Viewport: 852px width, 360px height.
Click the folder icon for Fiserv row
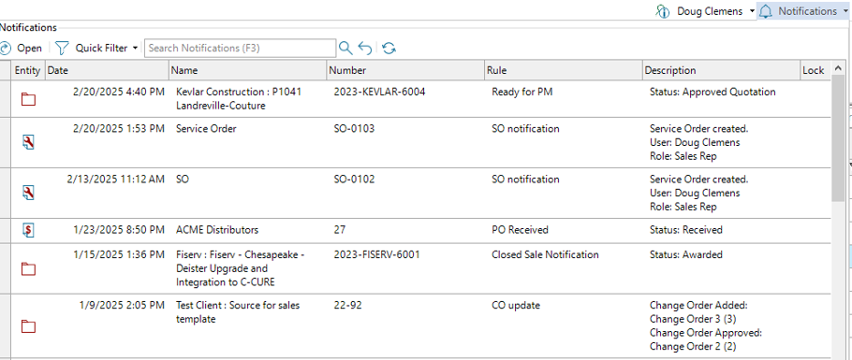28,268
